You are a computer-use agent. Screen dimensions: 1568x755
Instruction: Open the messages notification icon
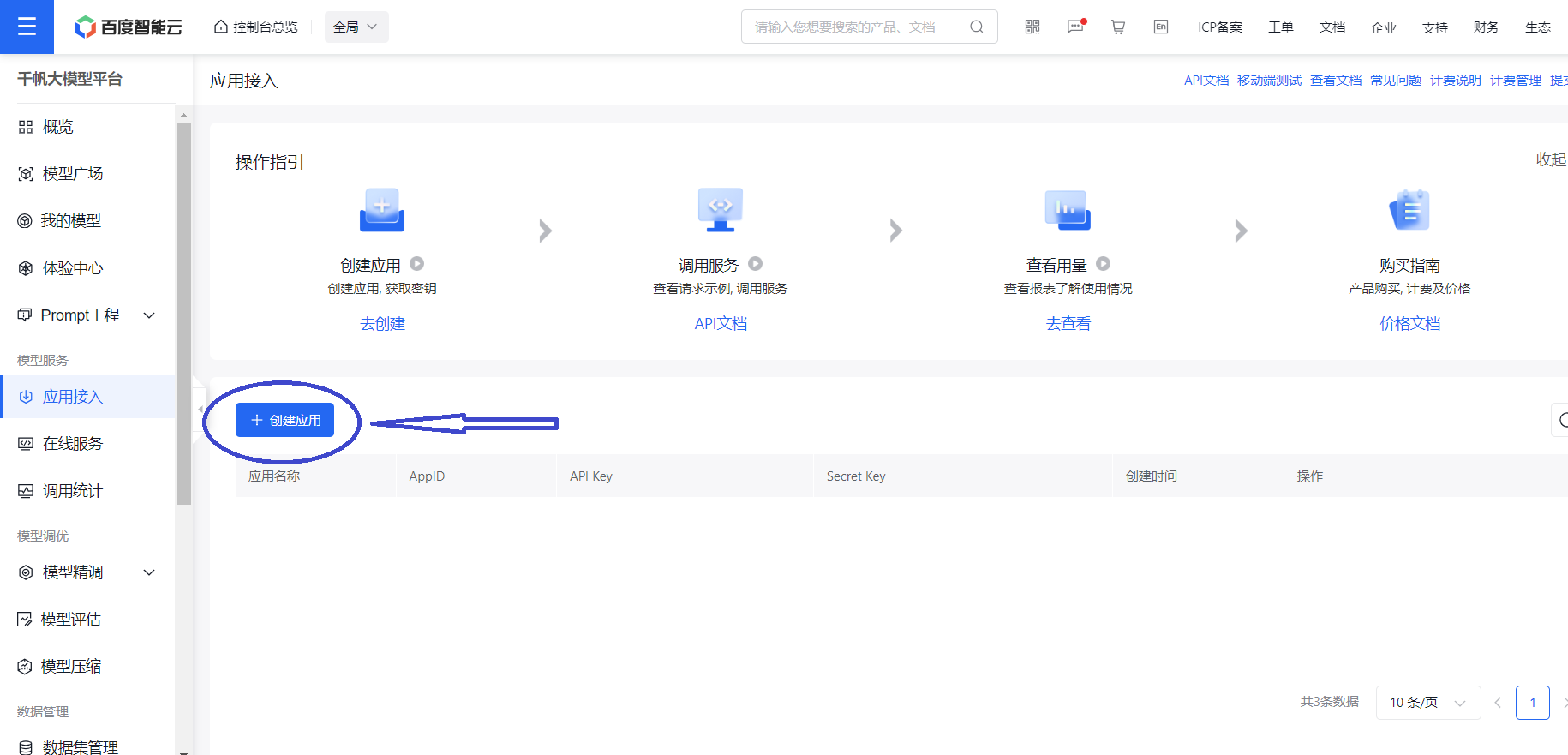[1076, 27]
